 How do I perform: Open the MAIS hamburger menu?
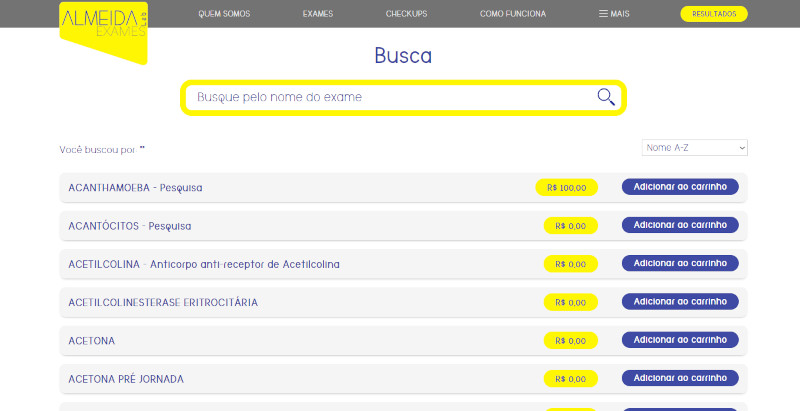(x=614, y=14)
